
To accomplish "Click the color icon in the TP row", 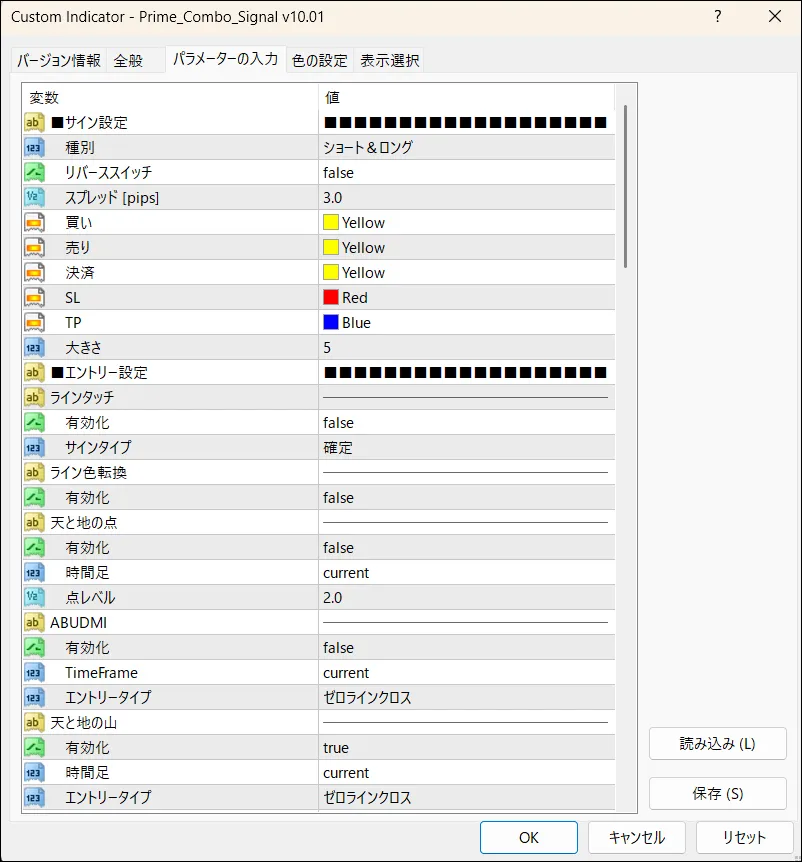I will [x=34, y=323].
